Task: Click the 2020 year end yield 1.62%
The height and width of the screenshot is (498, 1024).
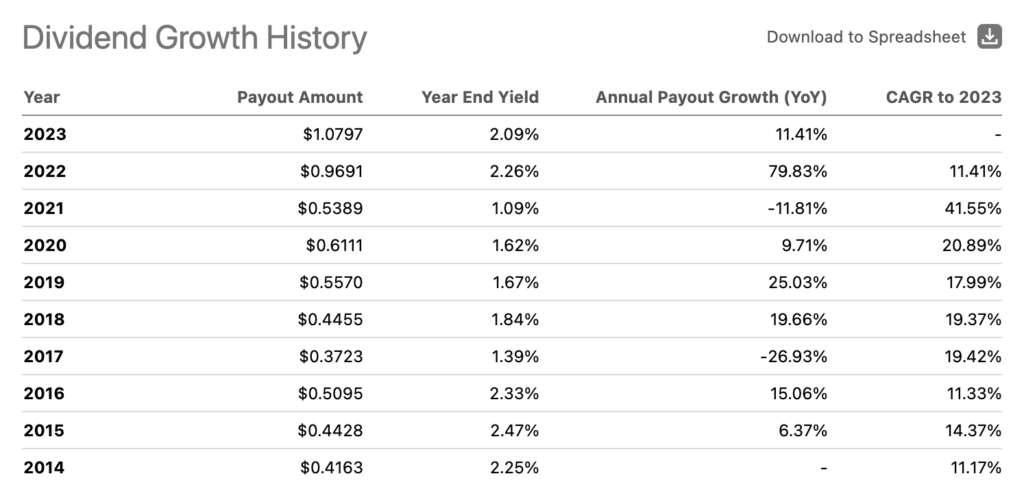Action: 515,245
